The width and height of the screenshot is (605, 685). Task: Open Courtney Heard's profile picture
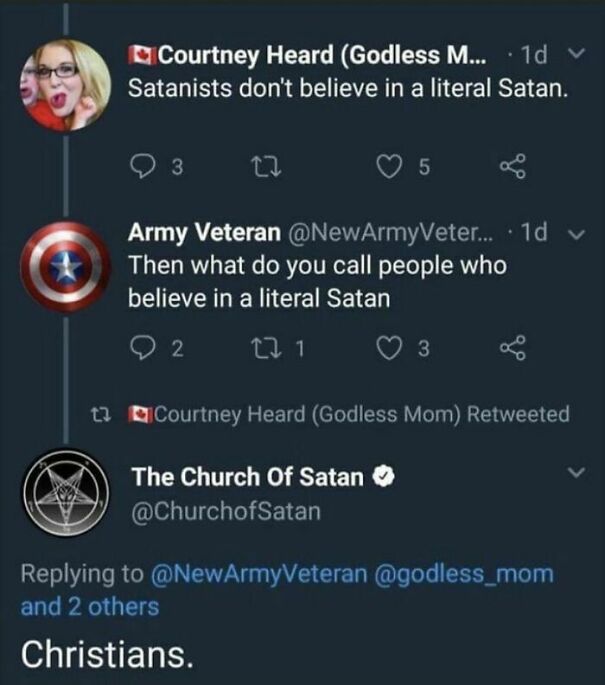point(66,83)
